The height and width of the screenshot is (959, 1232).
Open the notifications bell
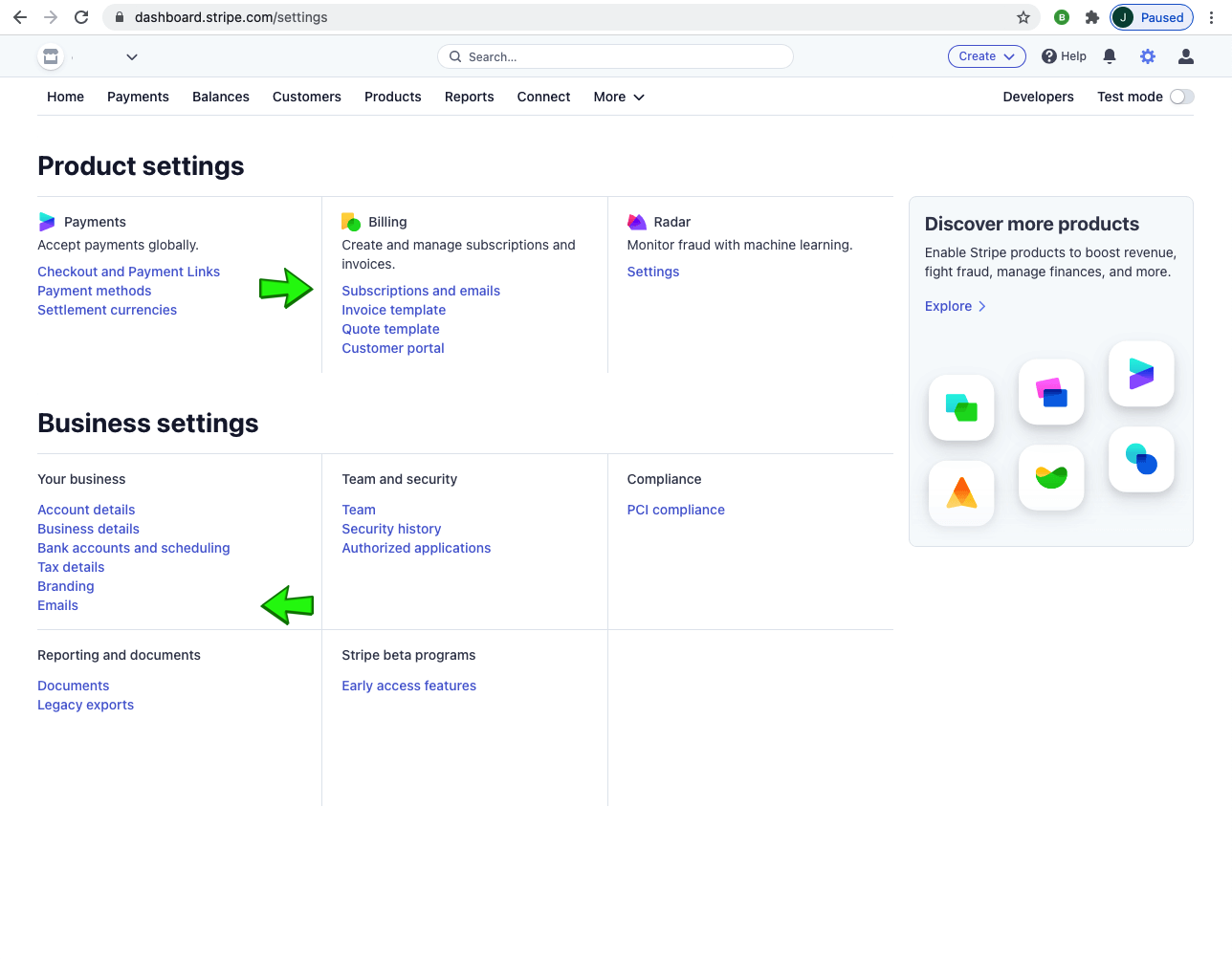(x=1110, y=56)
